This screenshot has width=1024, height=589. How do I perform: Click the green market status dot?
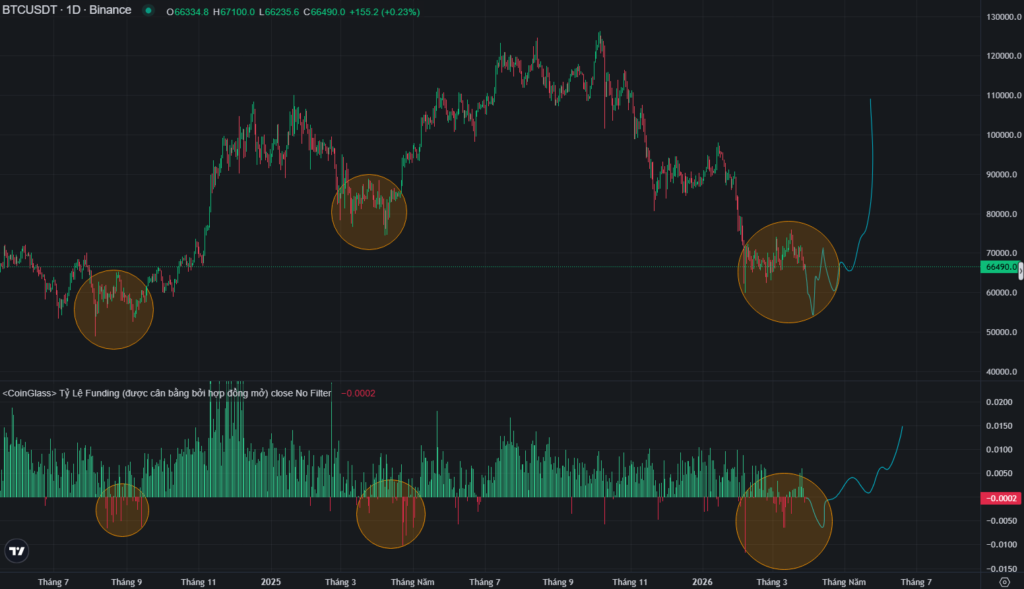(148, 11)
